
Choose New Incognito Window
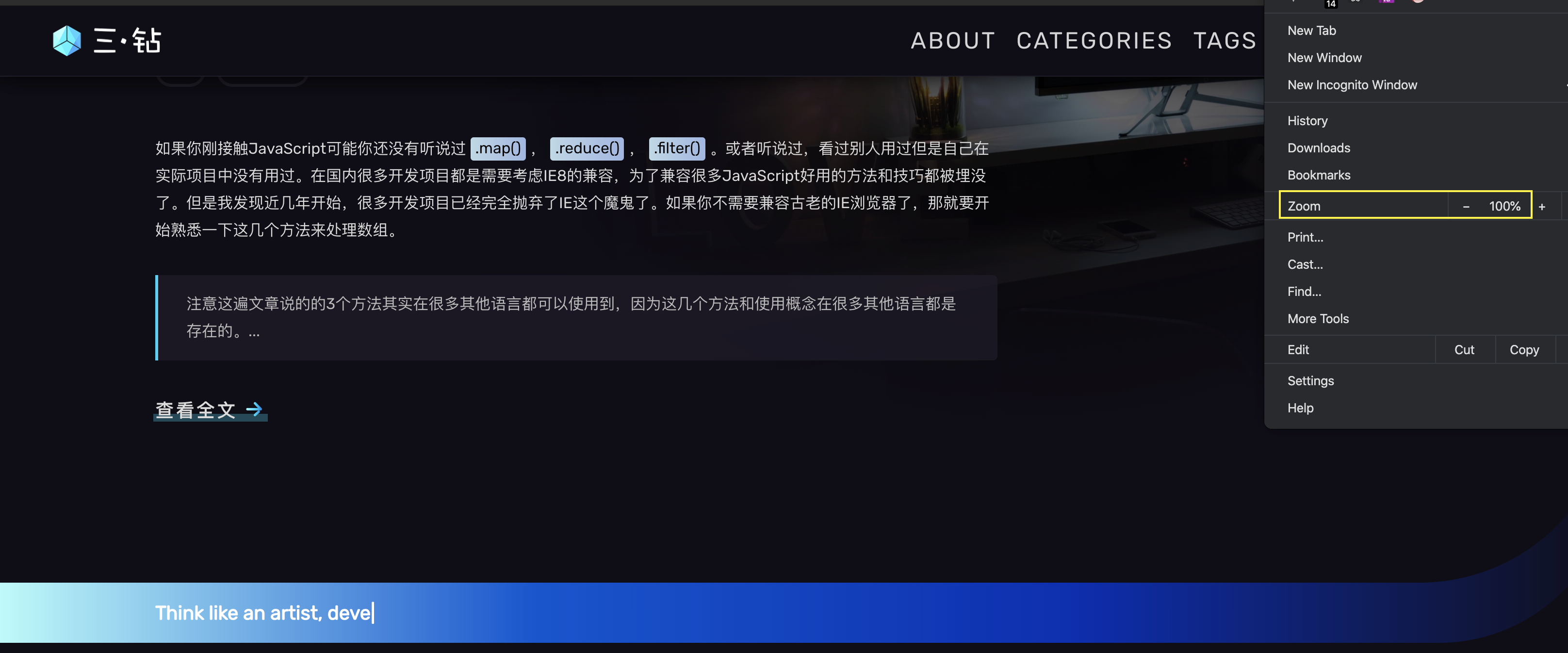[x=1352, y=85]
